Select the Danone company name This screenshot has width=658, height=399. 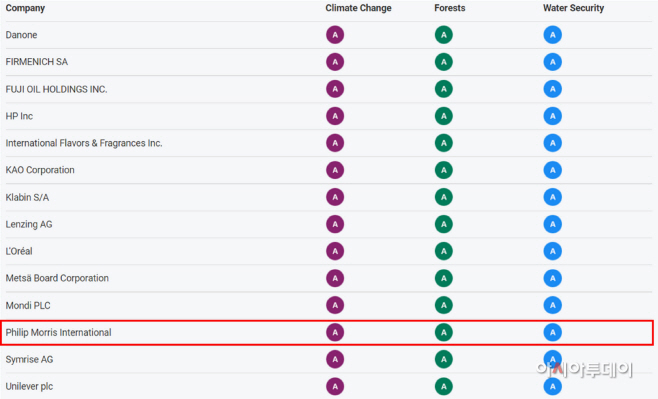(21, 35)
